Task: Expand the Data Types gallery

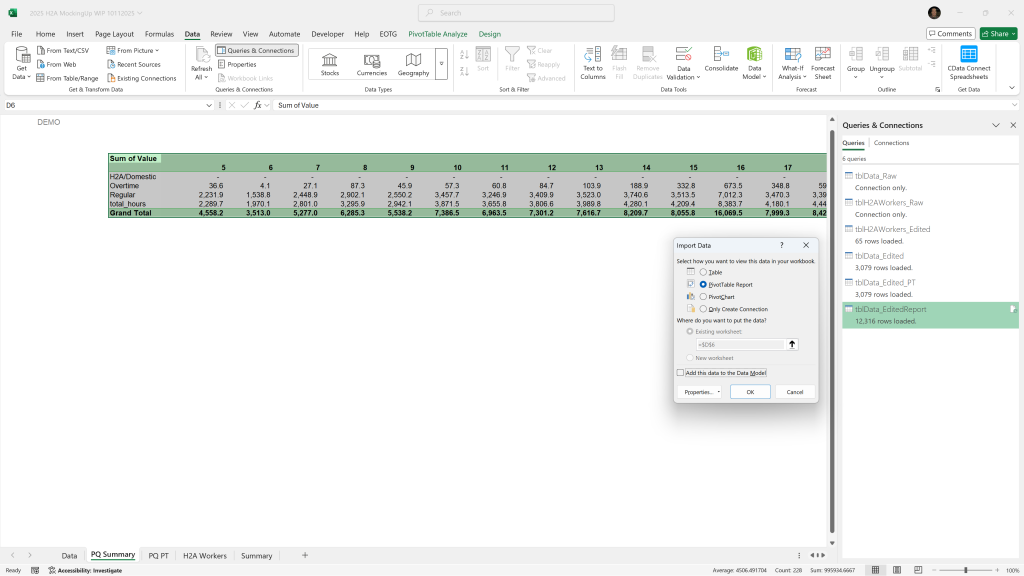Action: tap(441, 64)
